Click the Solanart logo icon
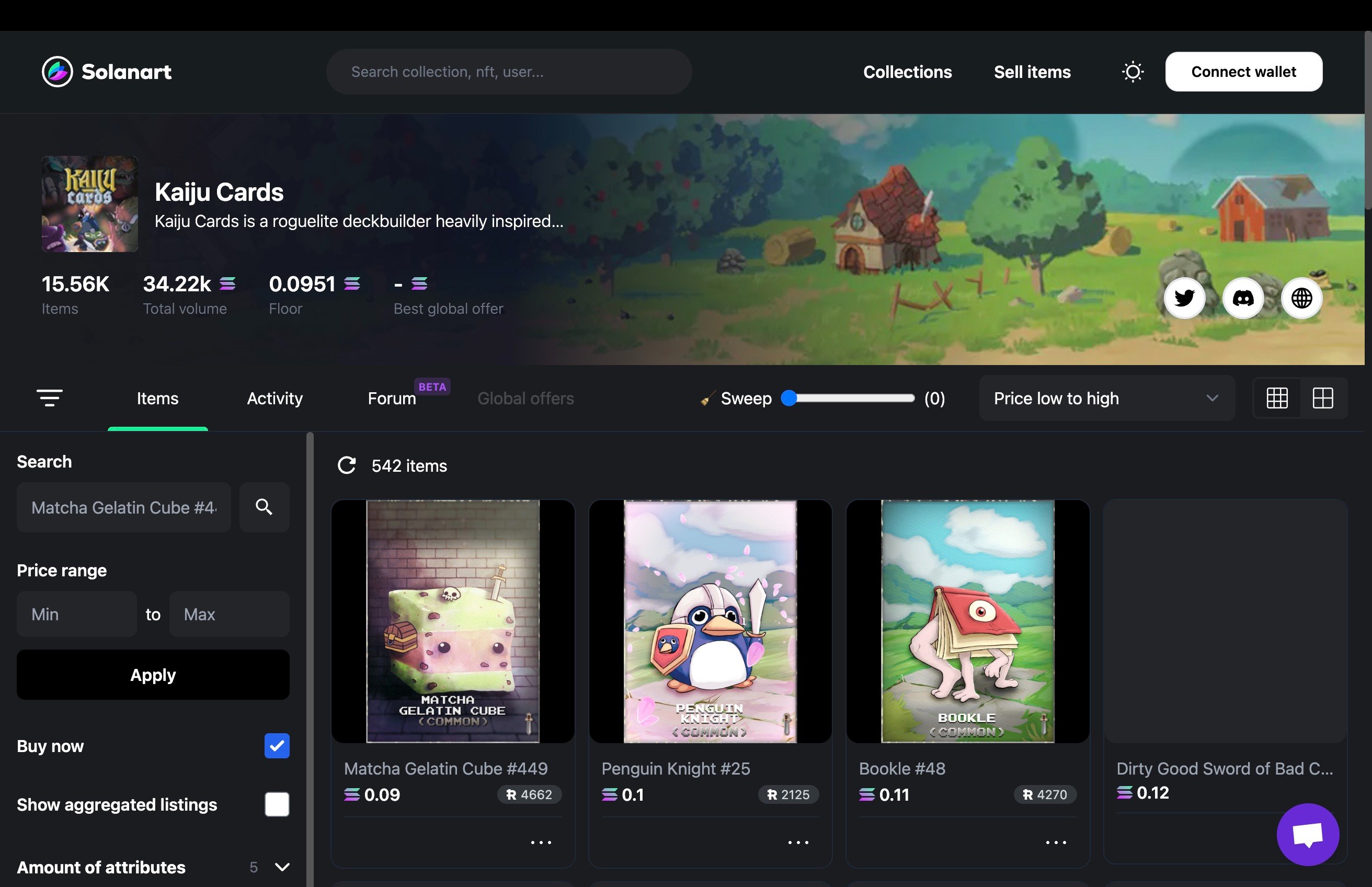This screenshot has width=1372, height=887. point(57,72)
